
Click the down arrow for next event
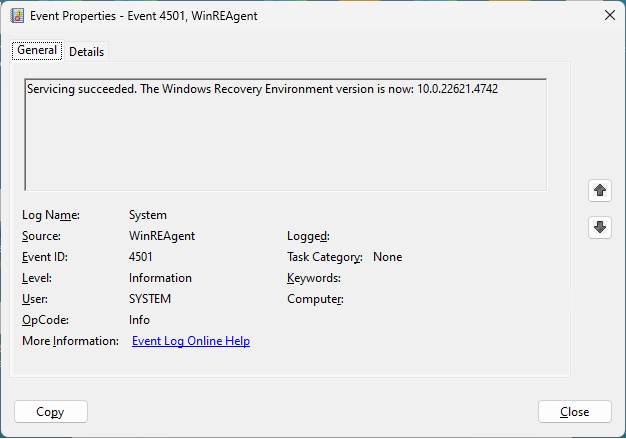(600, 227)
